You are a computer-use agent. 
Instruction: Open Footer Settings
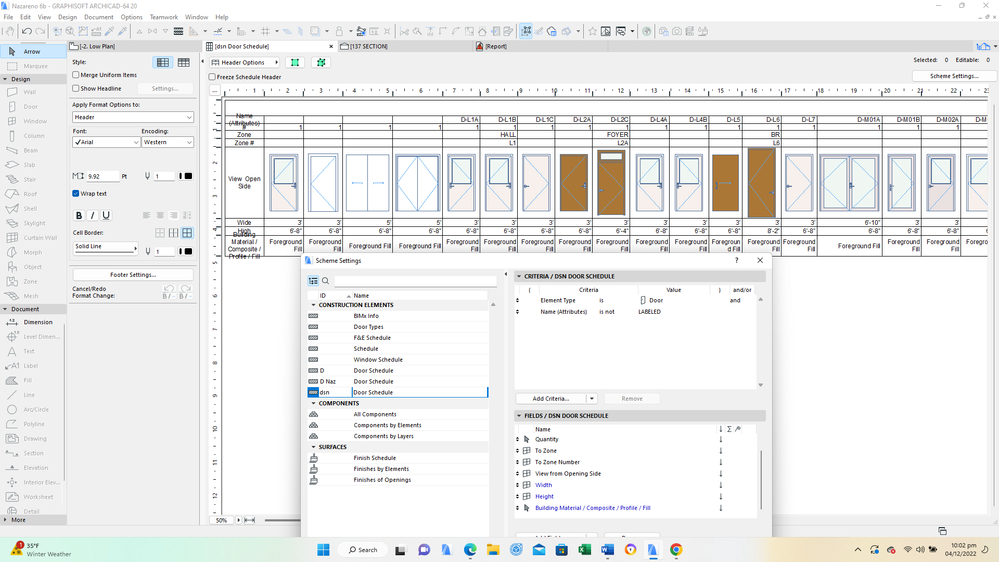(132, 274)
